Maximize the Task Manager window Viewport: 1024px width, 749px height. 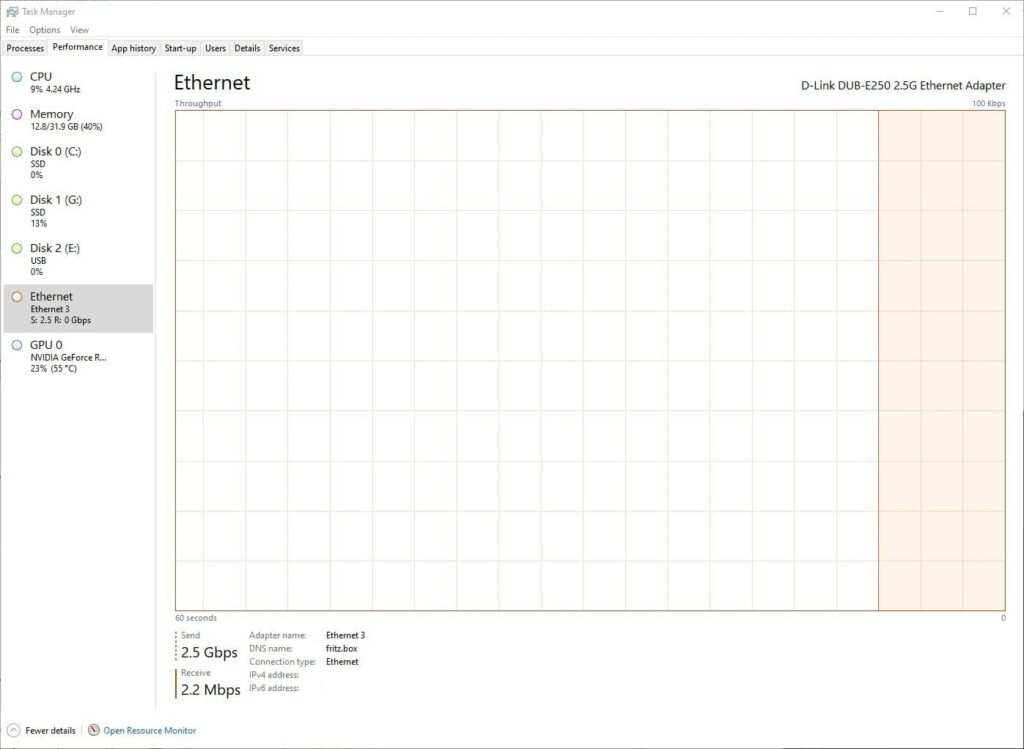click(x=972, y=11)
